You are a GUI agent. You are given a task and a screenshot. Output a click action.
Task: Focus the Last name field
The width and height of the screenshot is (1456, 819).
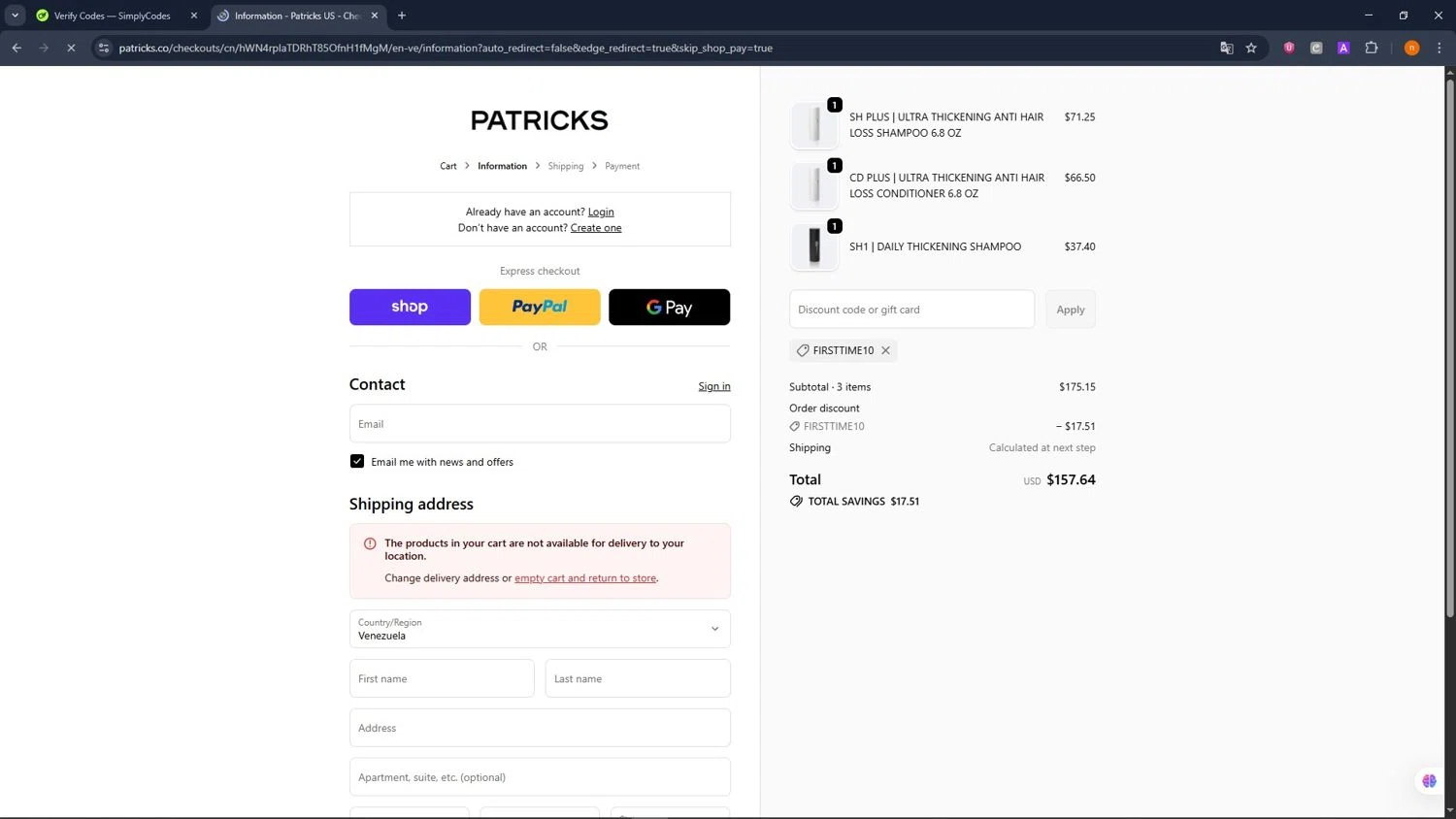(x=638, y=678)
